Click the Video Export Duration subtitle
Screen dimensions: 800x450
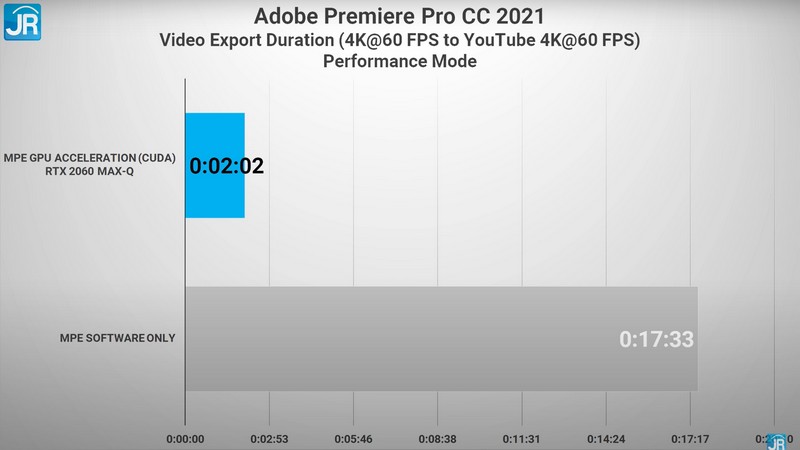coord(400,40)
